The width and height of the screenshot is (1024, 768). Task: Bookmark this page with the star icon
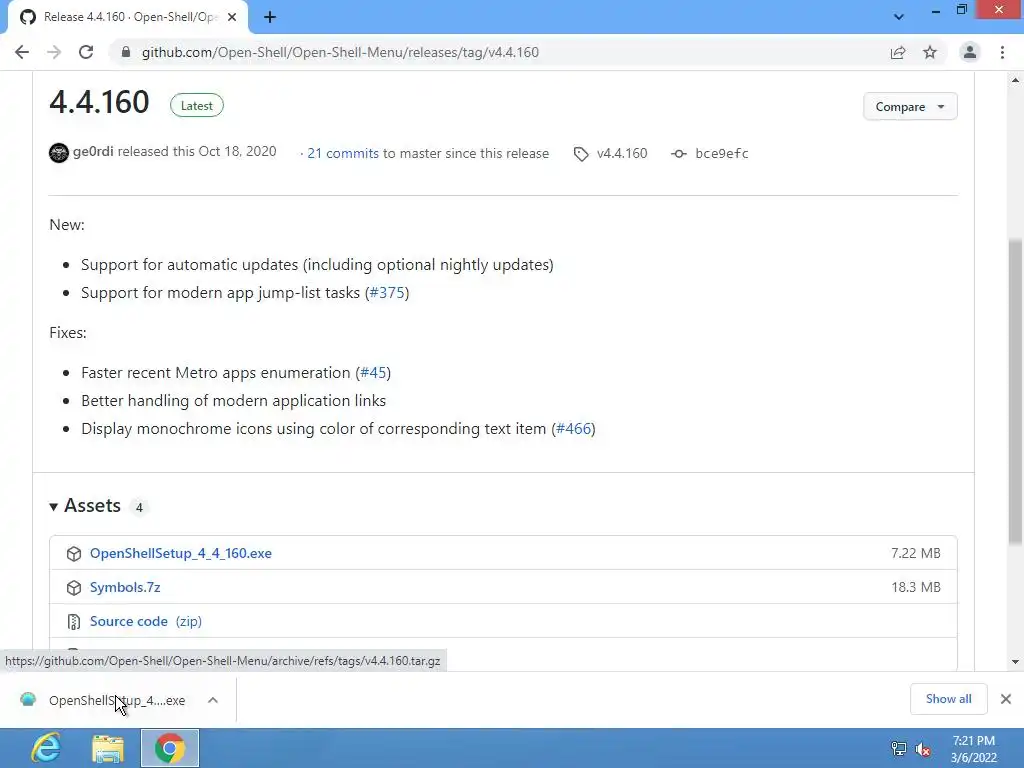tap(930, 52)
